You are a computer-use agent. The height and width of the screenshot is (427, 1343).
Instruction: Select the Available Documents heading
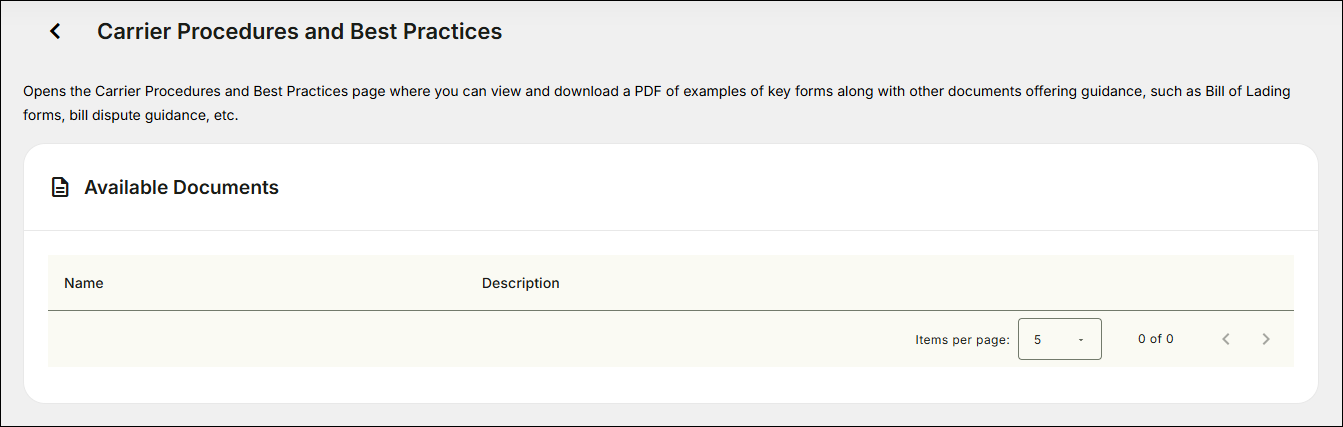coord(181,187)
